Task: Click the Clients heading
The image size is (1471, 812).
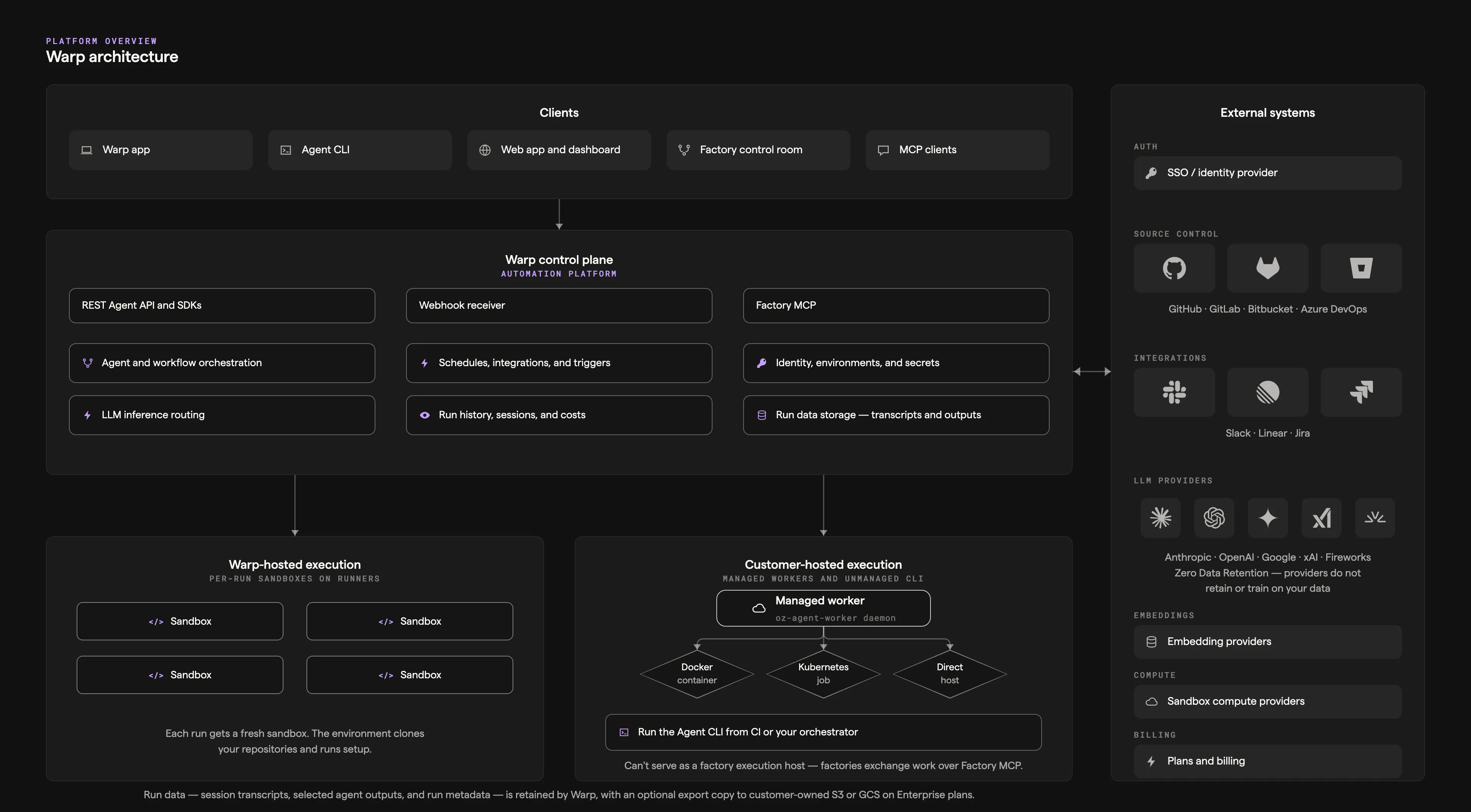Action: coord(559,113)
